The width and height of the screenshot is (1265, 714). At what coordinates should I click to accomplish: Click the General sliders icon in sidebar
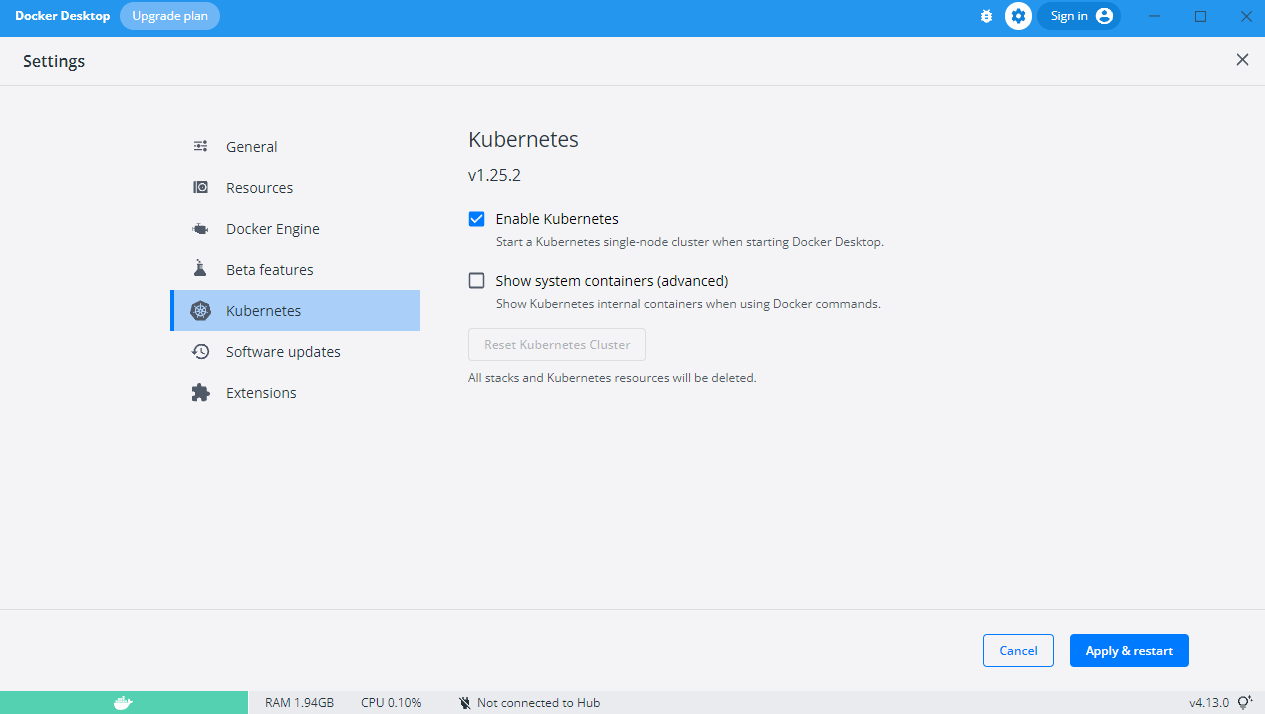click(200, 146)
